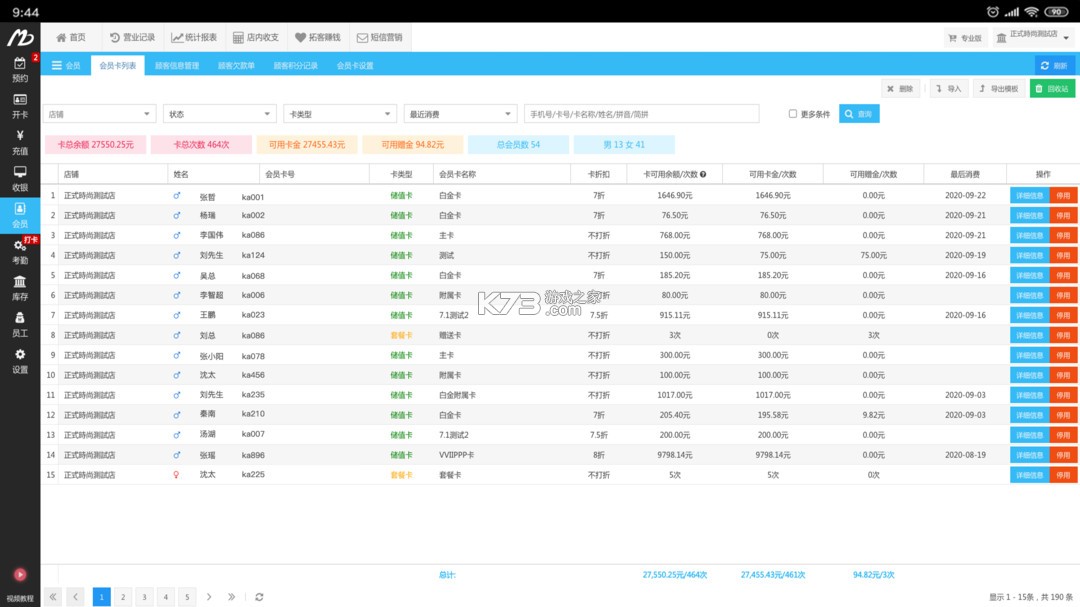Viewport: 1080px width, 607px height.
Task: Click the blue 查询 search button
Action: pos(859,114)
